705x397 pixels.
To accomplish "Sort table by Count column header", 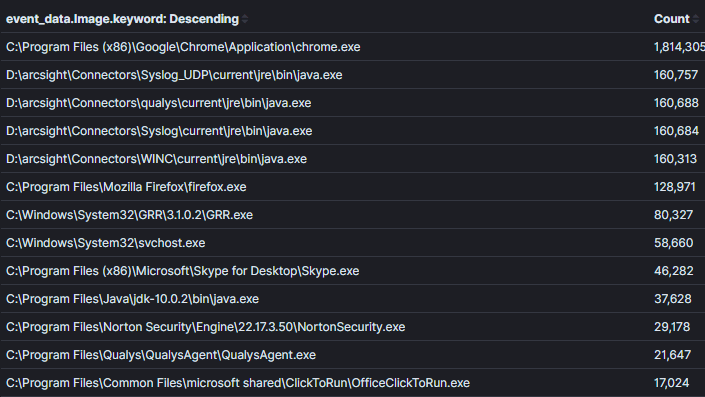I will click(671, 19).
